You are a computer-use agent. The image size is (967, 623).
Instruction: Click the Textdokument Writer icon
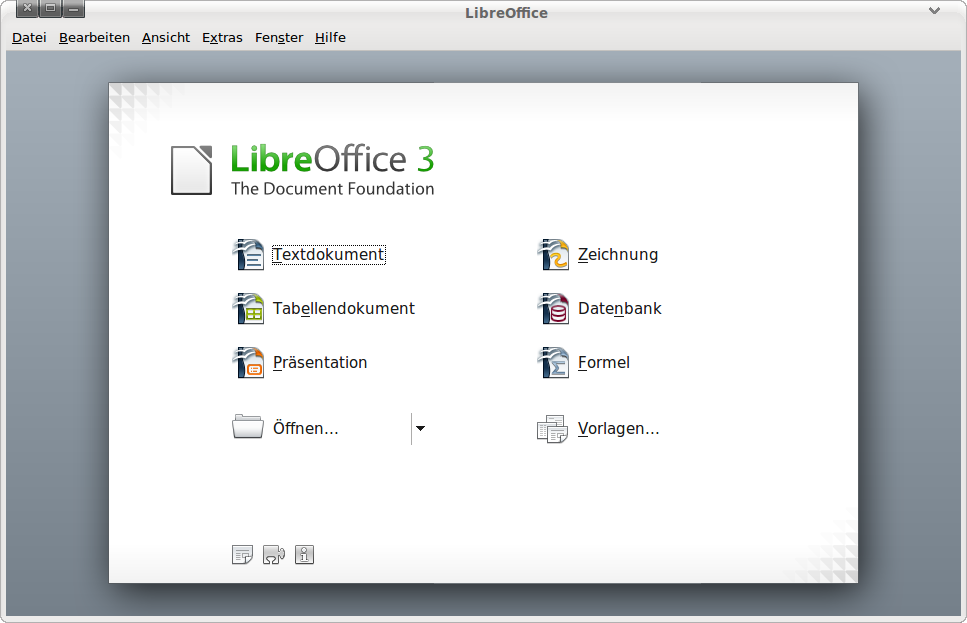pos(248,255)
